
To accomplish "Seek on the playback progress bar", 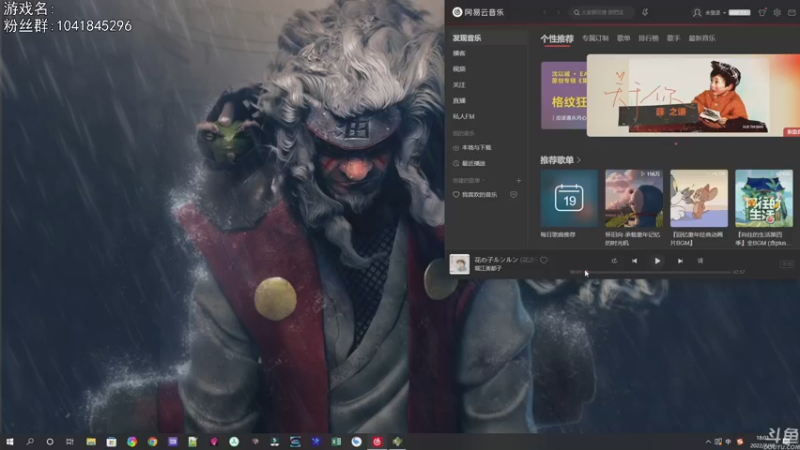I will pyautogui.click(x=658, y=272).
